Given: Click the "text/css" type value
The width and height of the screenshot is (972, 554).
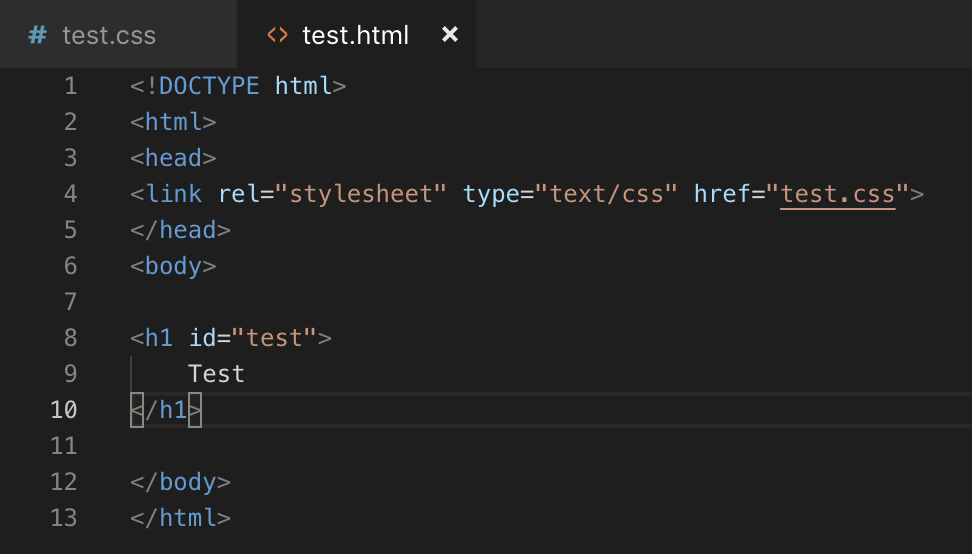Looking at the screenshot, I should pos(606,194).
